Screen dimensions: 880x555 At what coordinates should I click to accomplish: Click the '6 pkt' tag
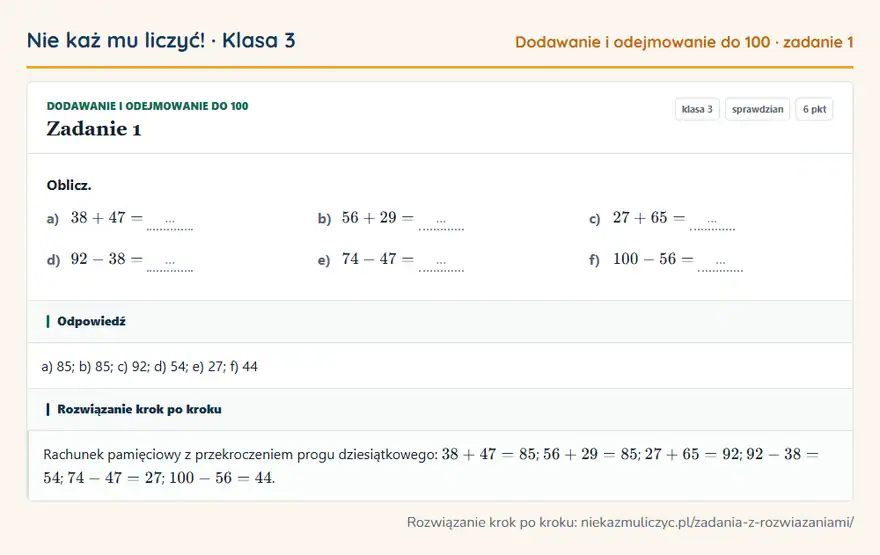(814, 109)
